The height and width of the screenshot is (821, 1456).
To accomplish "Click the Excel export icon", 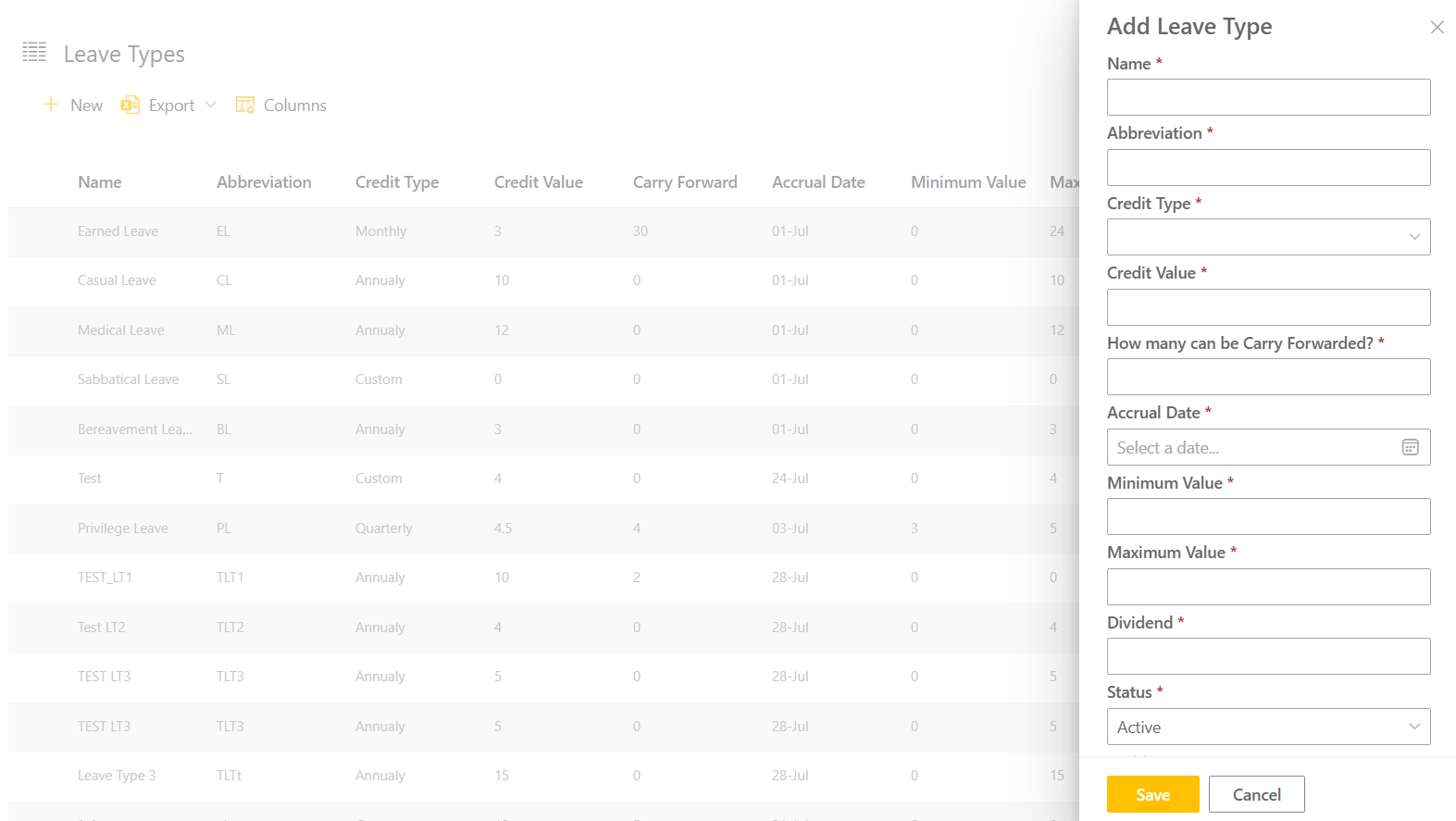I will [131, 106].
